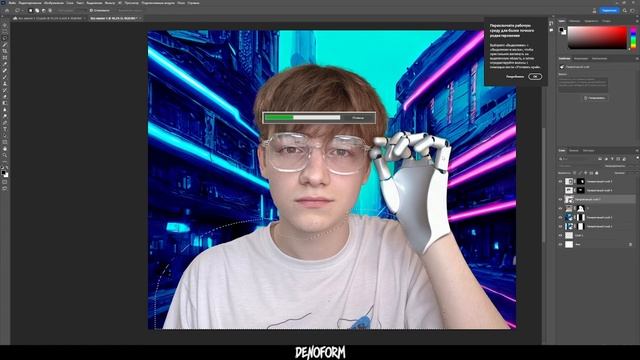Click the Home icon in options bar
This screenshot has width=640, height=360.
[x=7, y=10]
